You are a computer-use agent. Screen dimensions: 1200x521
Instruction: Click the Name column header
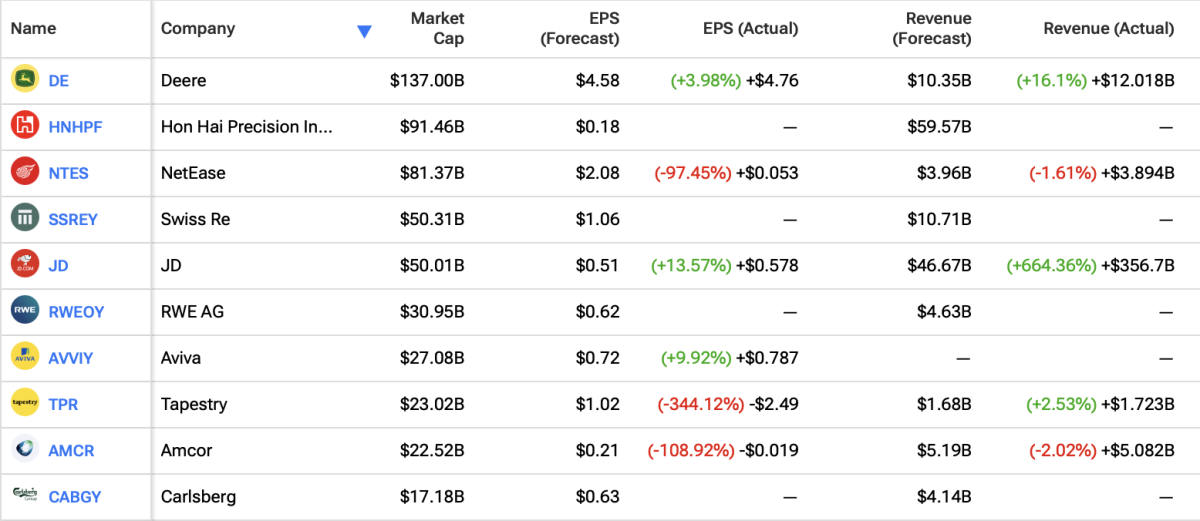tap(33, 29)
